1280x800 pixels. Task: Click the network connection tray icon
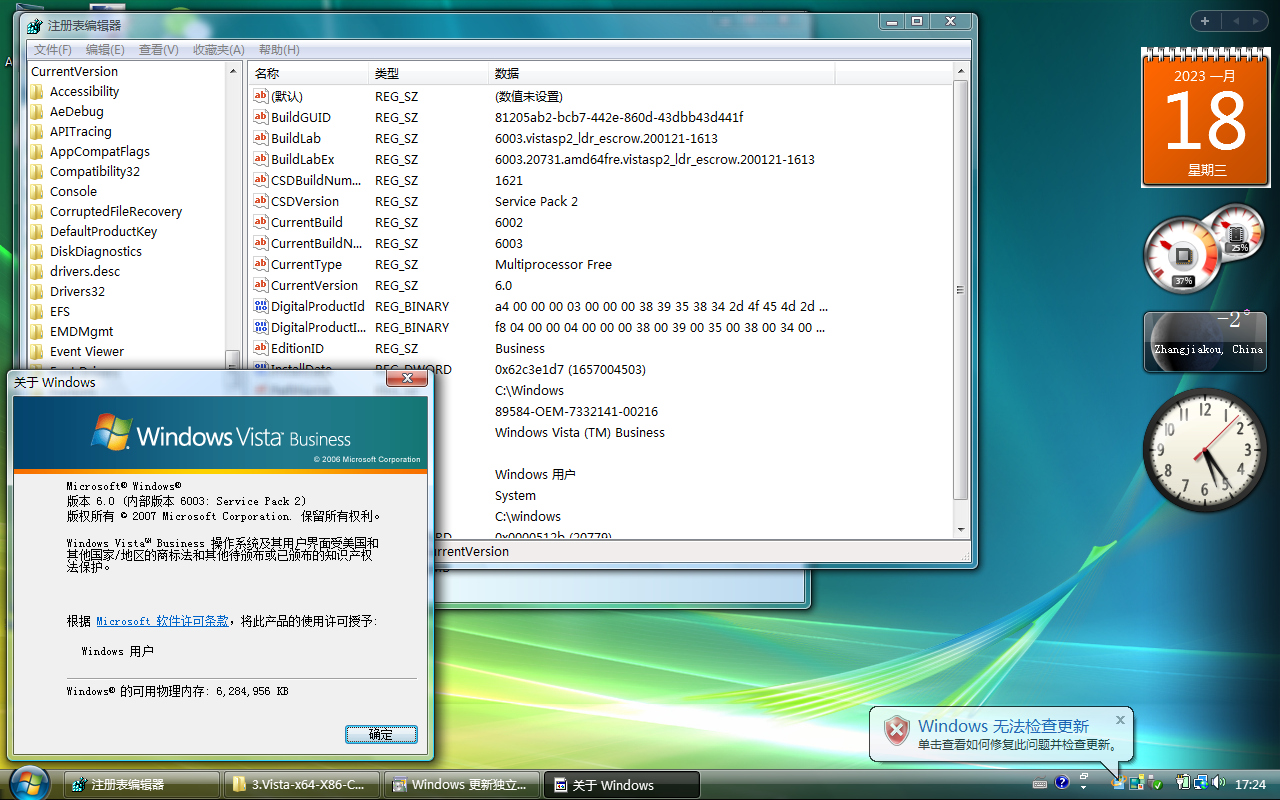point(1201,783)
